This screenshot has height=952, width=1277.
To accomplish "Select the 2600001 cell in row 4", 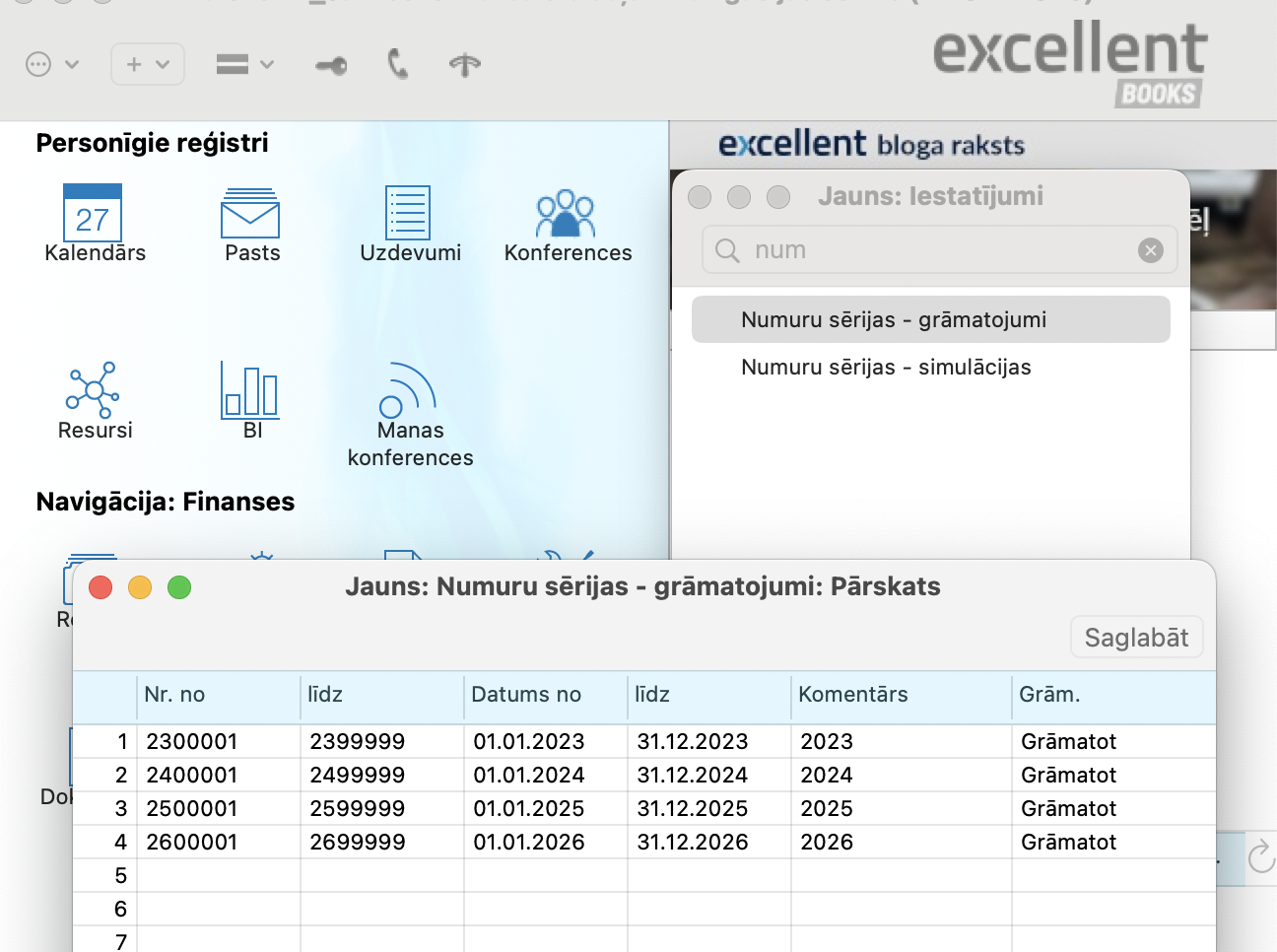I will (193, 842).
